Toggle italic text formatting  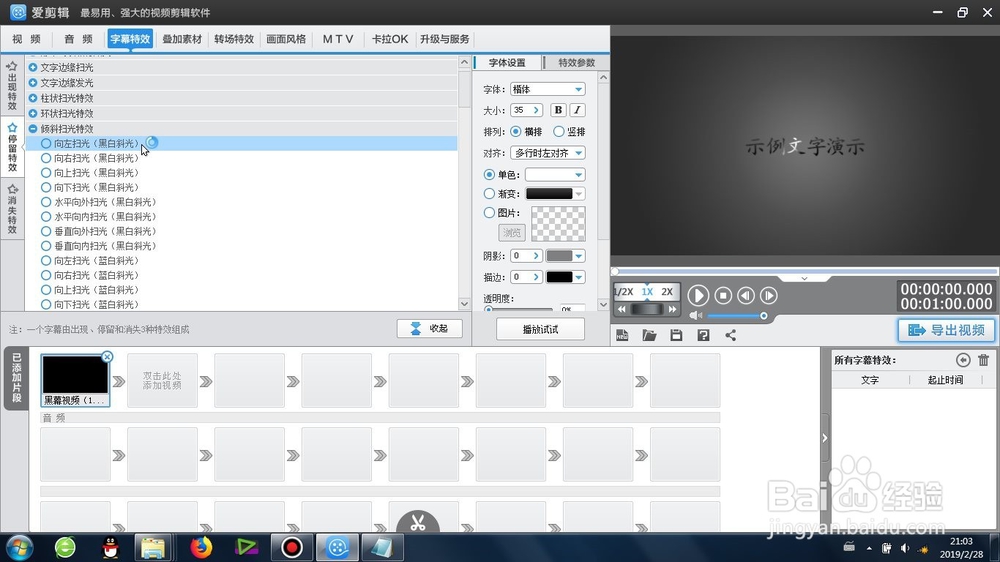pyautogui.click(x=577, y=110)
